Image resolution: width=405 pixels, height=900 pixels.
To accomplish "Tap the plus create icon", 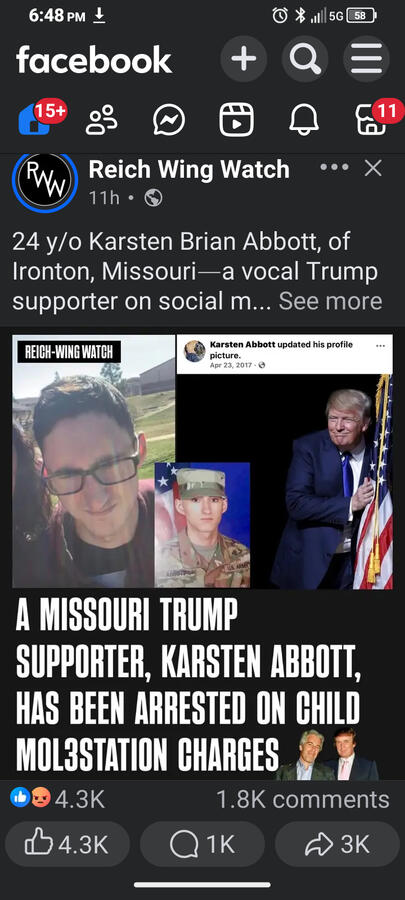I will tap(244, 59).
